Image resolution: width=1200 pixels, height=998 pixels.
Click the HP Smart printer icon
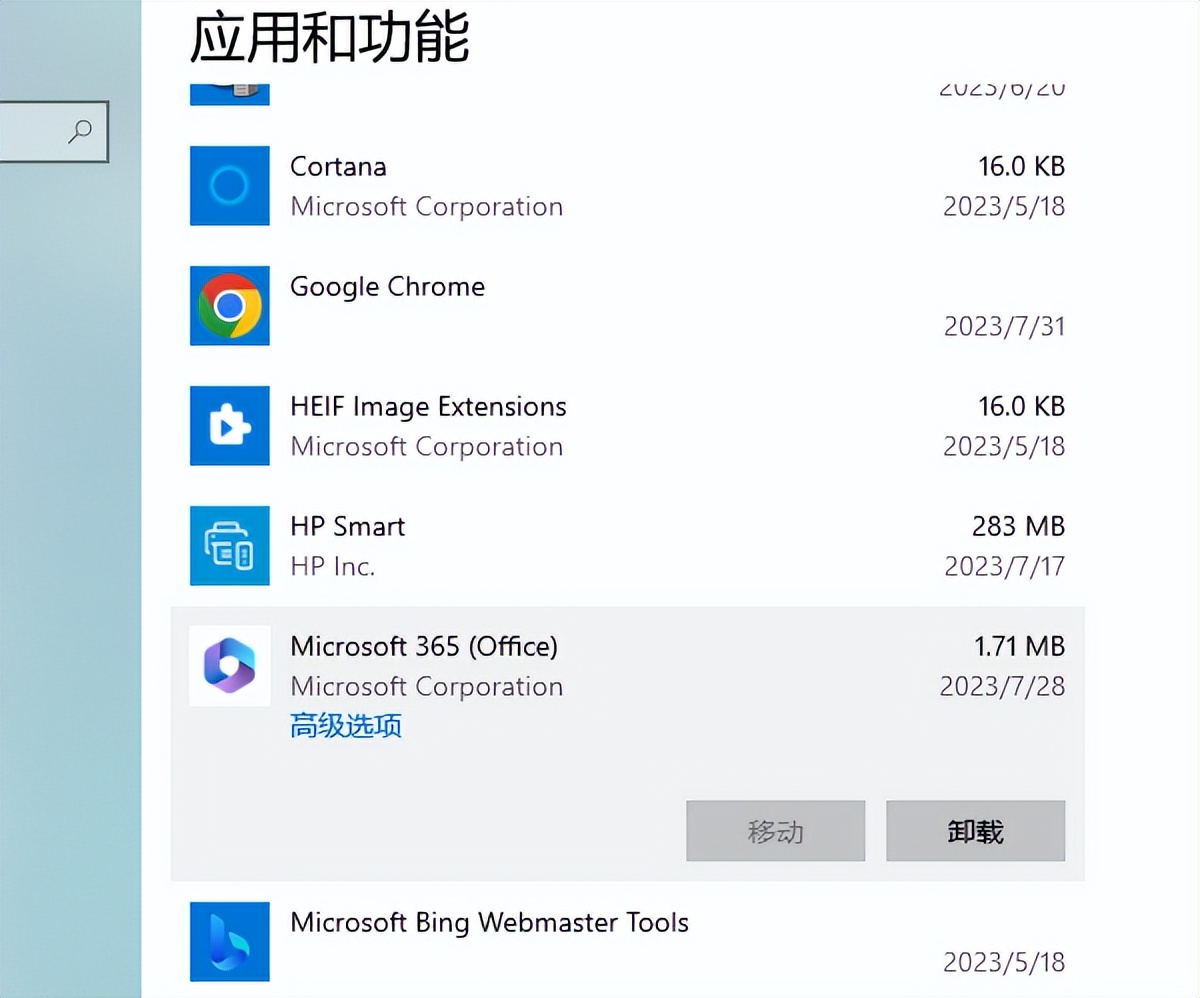coord(229,546)
